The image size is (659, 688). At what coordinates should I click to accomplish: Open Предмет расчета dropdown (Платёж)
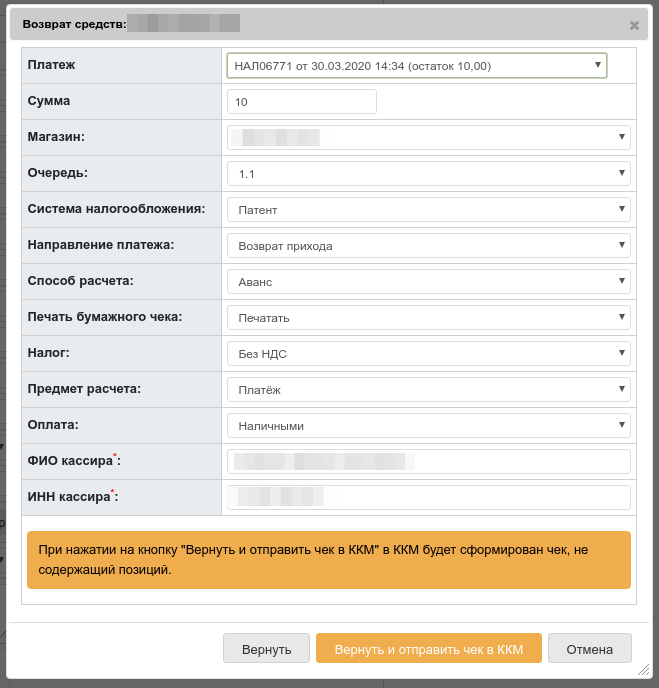[429, 389]
